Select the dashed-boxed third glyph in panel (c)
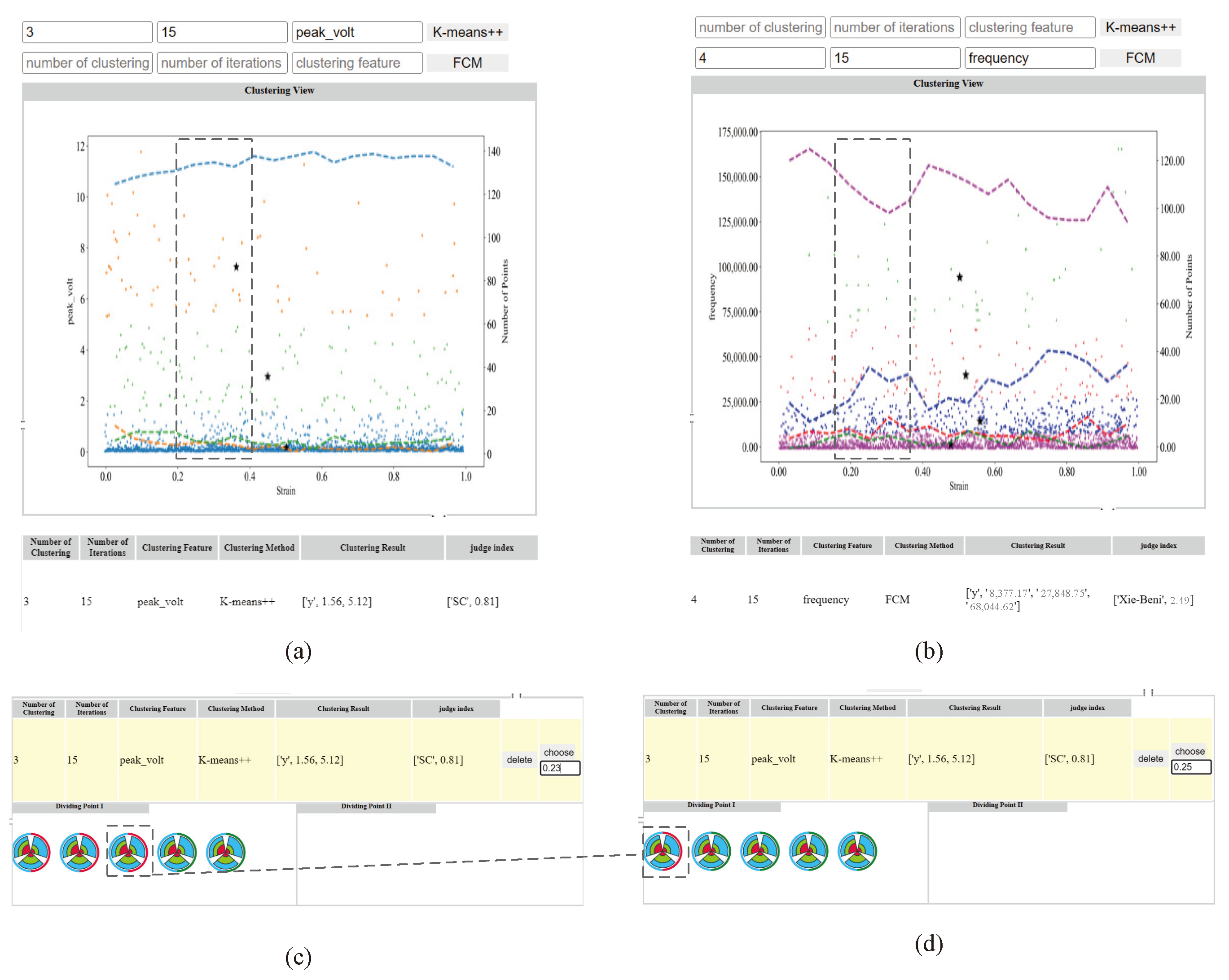The image size is (1229, 980). click(x=129, y=853)
